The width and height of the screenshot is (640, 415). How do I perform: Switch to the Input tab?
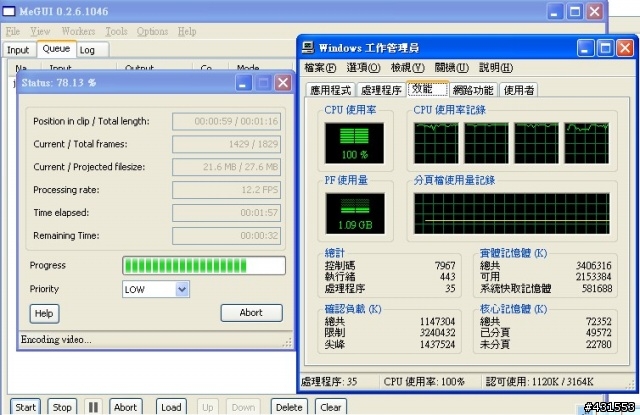coord(18,50)
